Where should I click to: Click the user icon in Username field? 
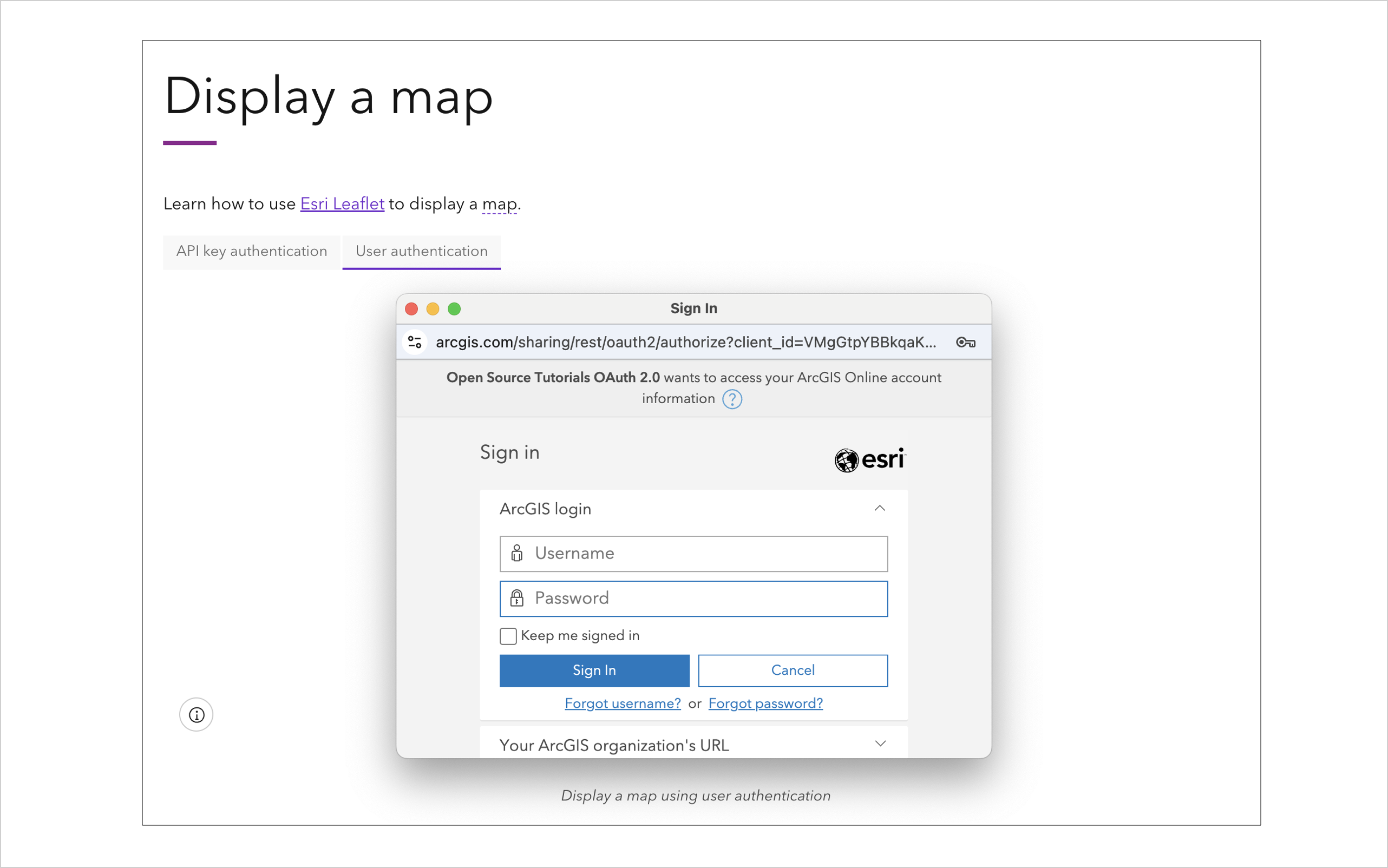[517, 554]
